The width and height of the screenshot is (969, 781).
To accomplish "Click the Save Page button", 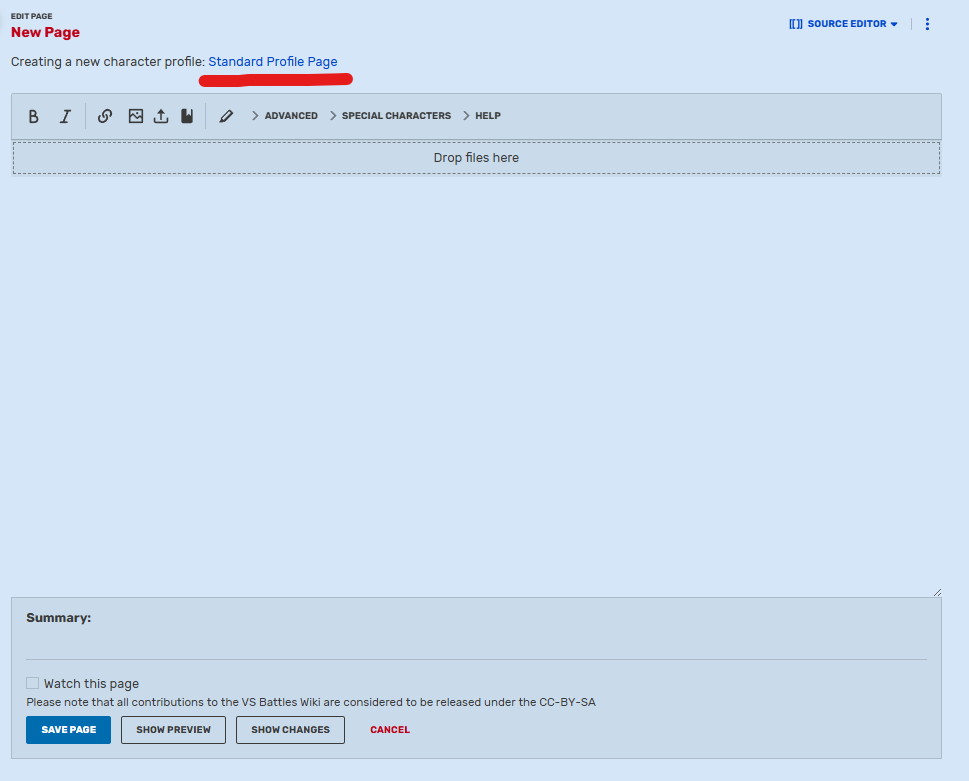I will 69,730.
